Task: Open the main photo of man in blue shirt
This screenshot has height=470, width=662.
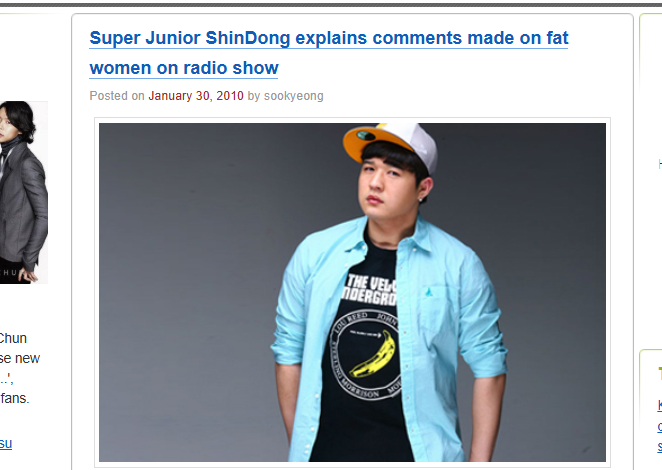Action: tap(352, 292)
